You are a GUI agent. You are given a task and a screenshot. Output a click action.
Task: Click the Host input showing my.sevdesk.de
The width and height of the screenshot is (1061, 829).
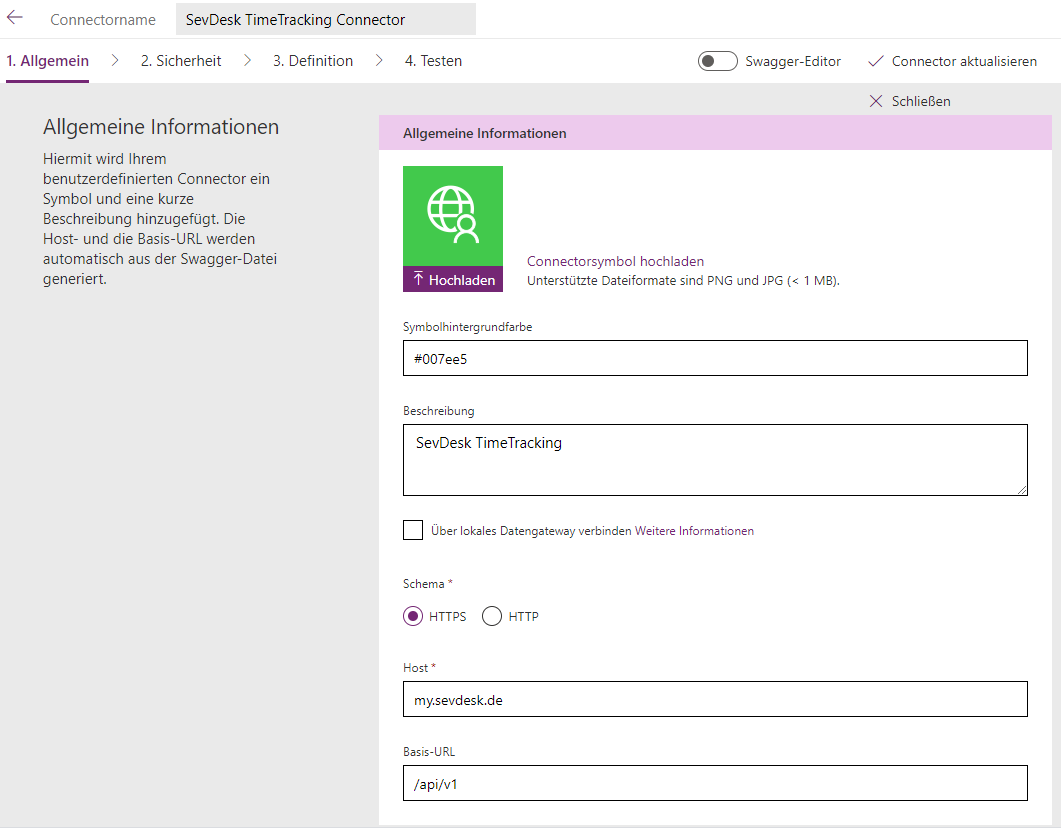[x=716, y=699]
